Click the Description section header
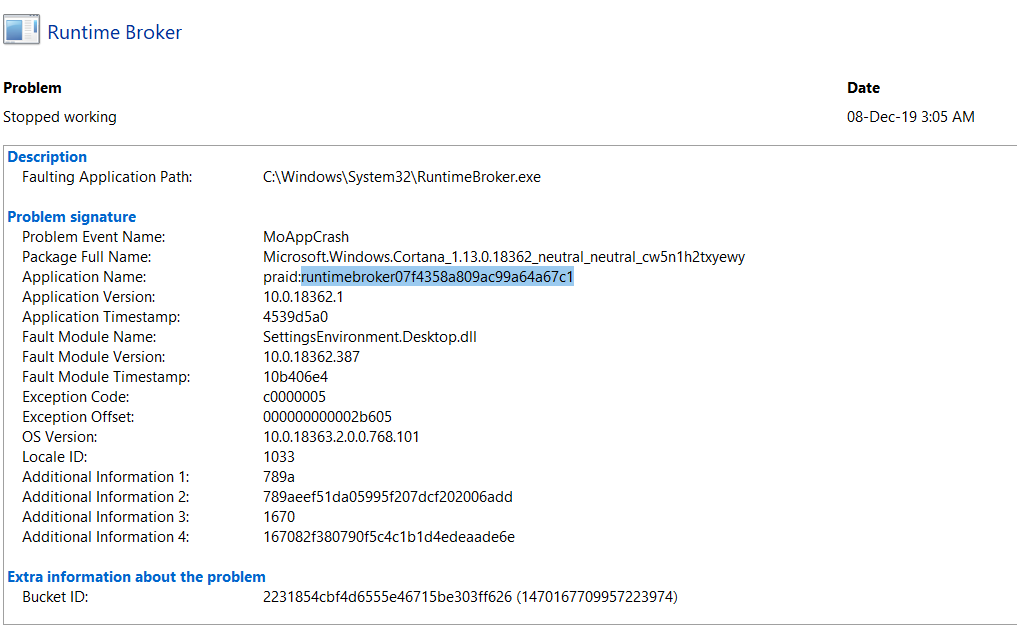 coord(47,157)
